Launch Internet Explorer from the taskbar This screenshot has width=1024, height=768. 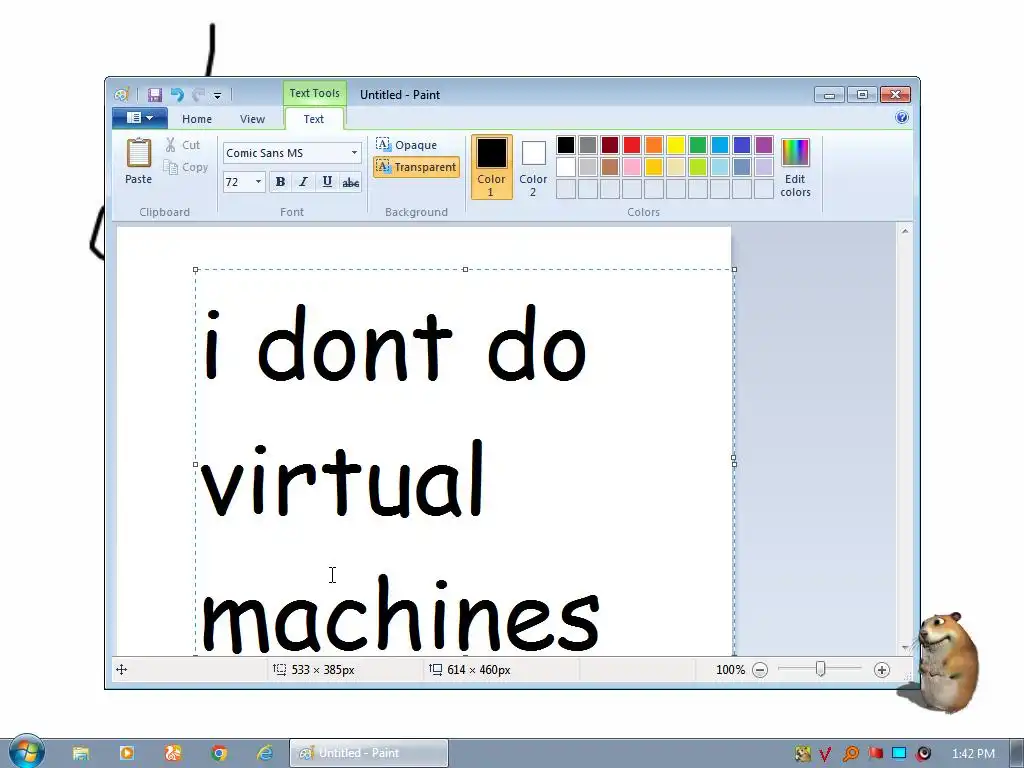click(264, 753)
